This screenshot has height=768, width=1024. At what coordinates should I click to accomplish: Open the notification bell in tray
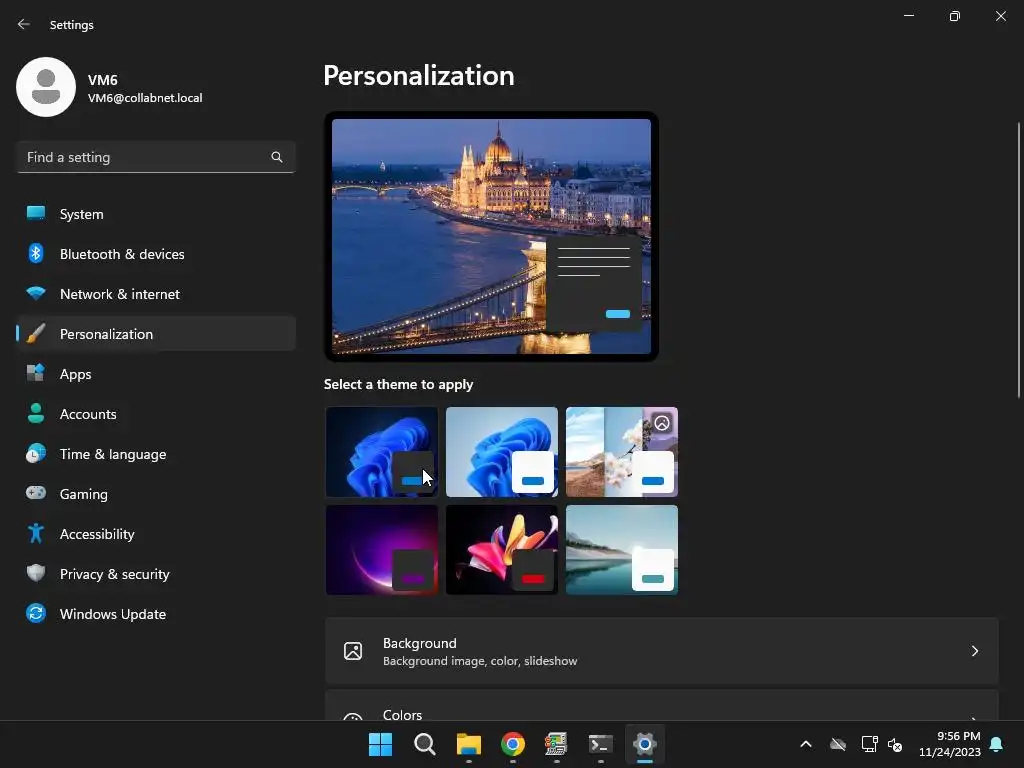[997, 744]
